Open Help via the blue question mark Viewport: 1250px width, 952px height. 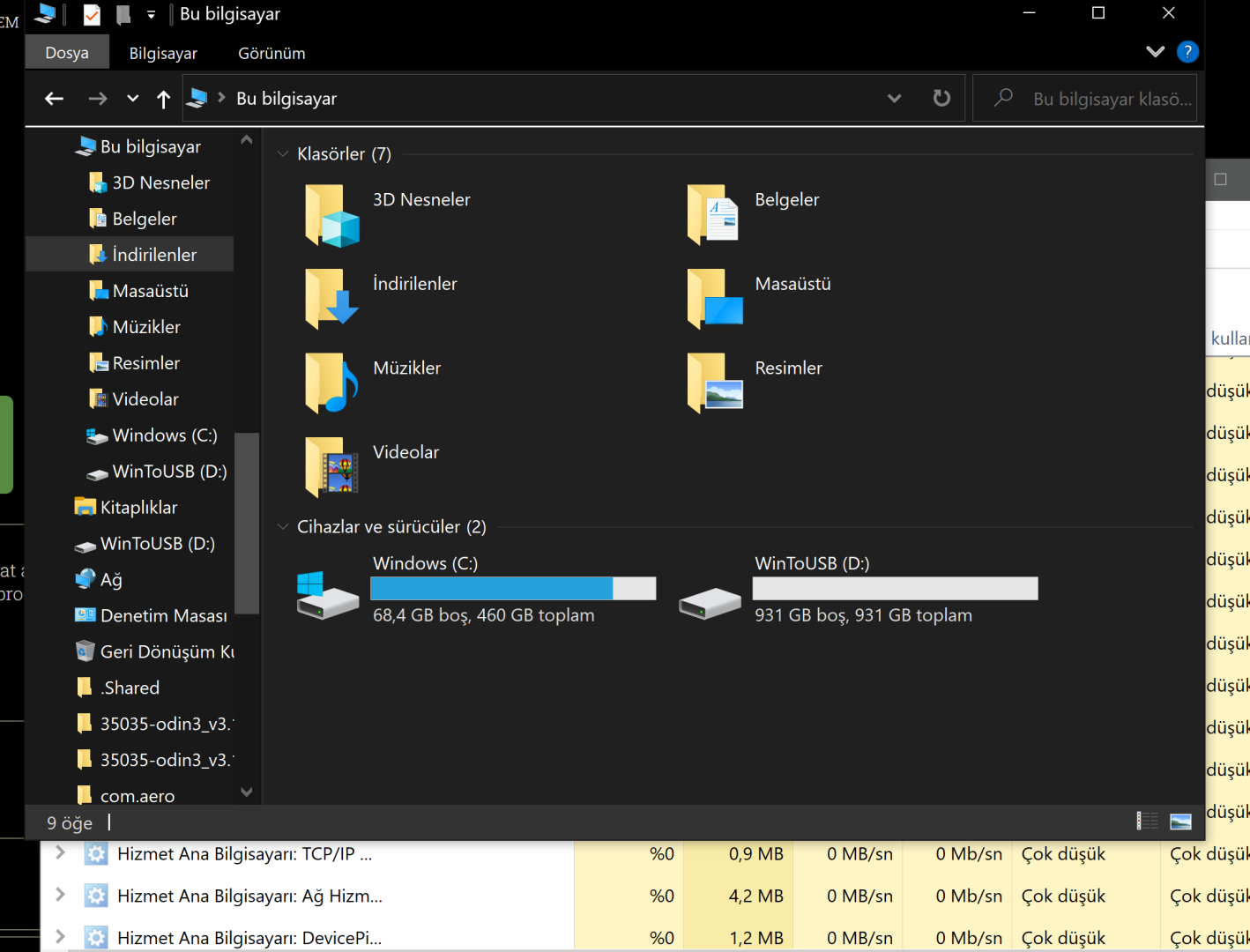pyautogui.click(x=1187, y=52)
